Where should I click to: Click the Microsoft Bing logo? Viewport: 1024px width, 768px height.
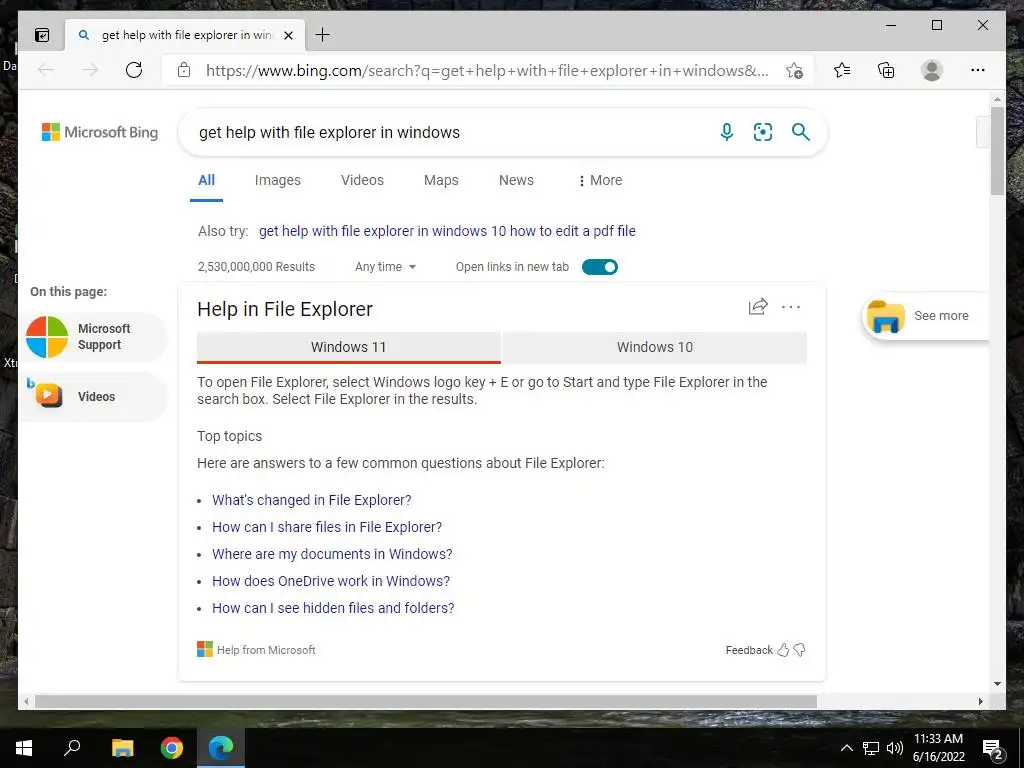point(100,132)
